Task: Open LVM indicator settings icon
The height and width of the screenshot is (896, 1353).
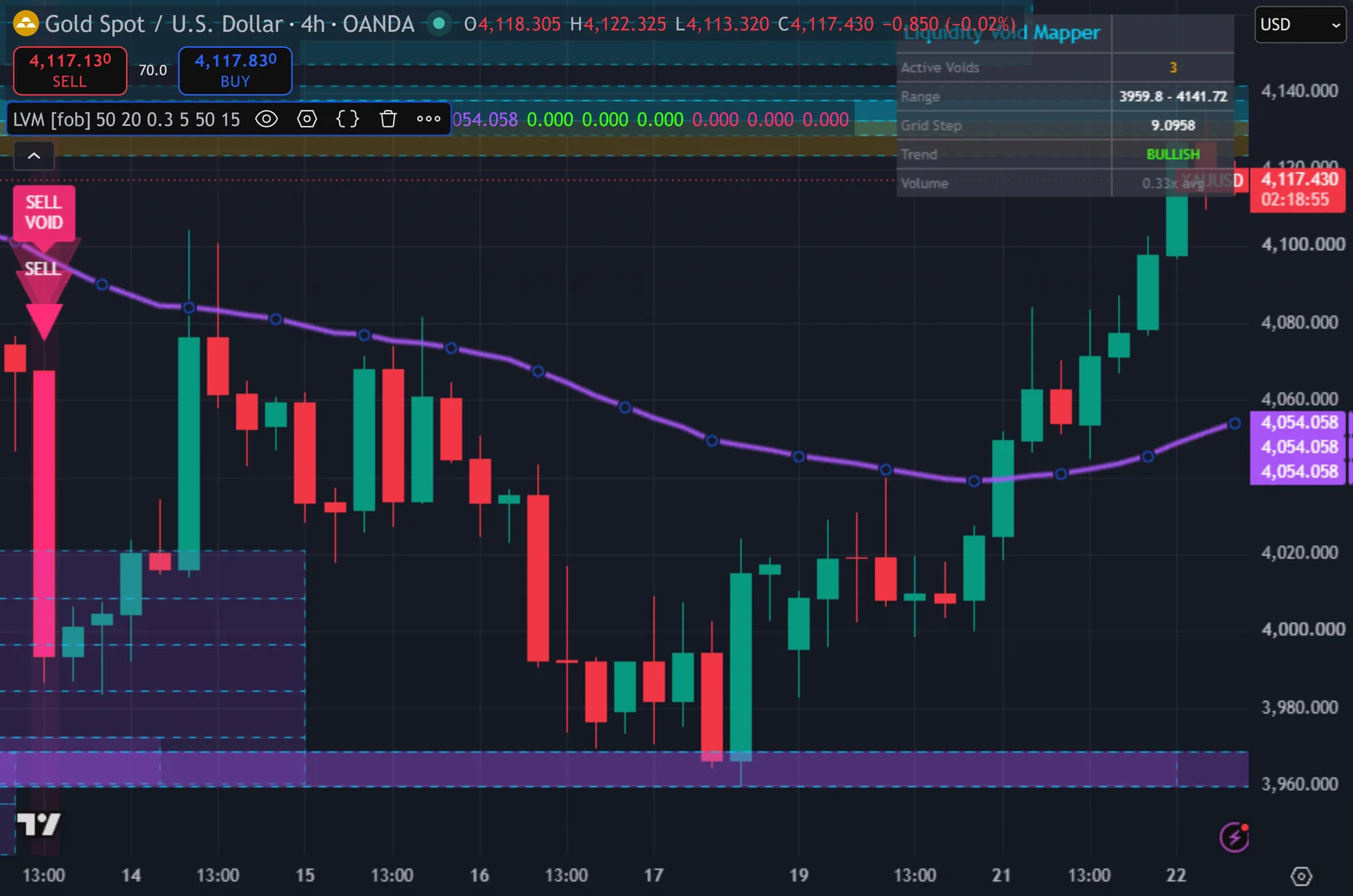Action: pyautogui.click(x=307, y=119)
